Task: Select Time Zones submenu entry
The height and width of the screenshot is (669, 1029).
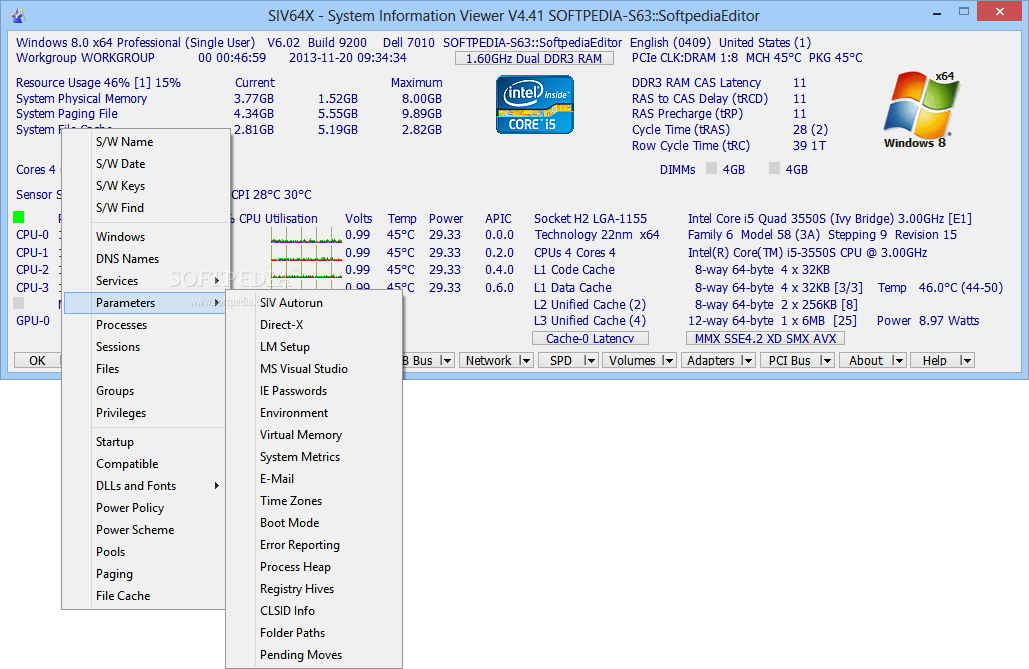Action: coord(314,500)
